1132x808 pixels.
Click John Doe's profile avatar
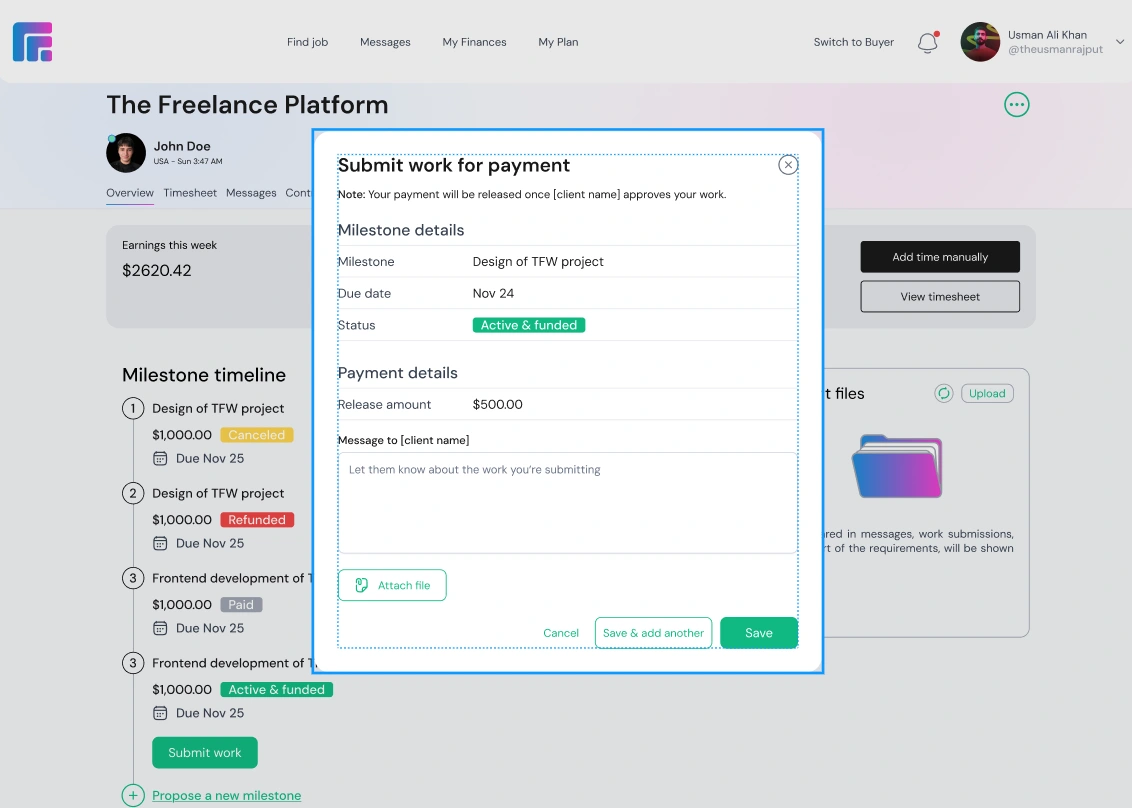pyautogui.click(x=126, y=153)
